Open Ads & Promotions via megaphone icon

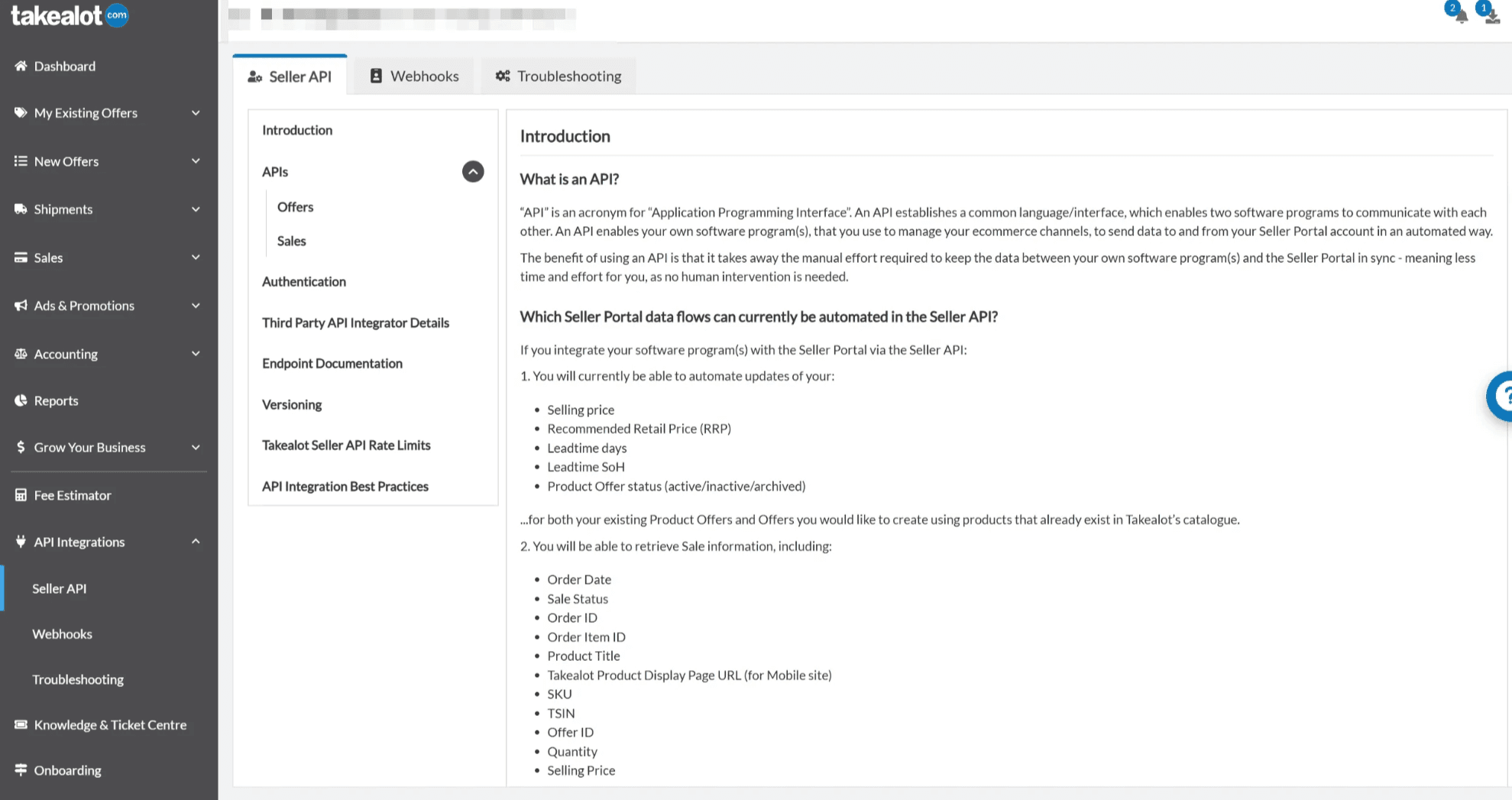pyautogui.click(x=21, y=305)
